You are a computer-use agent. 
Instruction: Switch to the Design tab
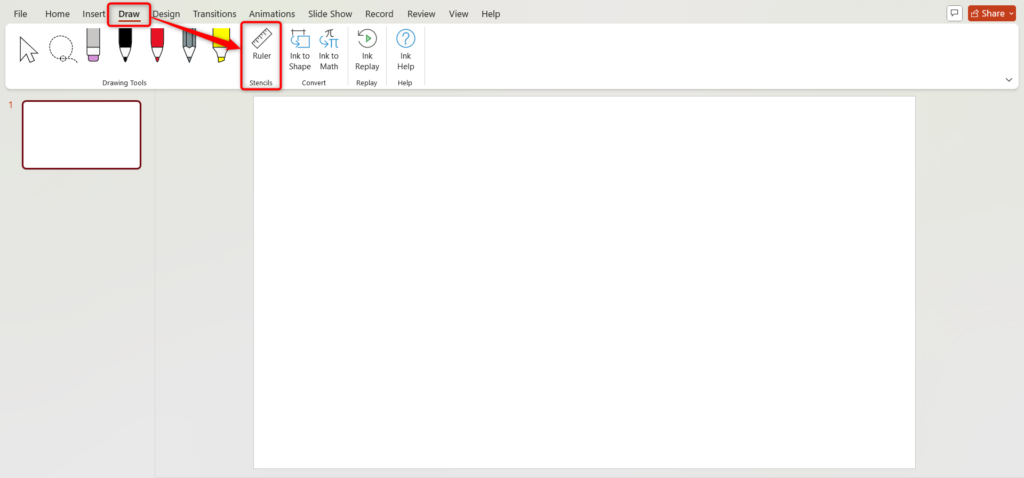point(167,14)
